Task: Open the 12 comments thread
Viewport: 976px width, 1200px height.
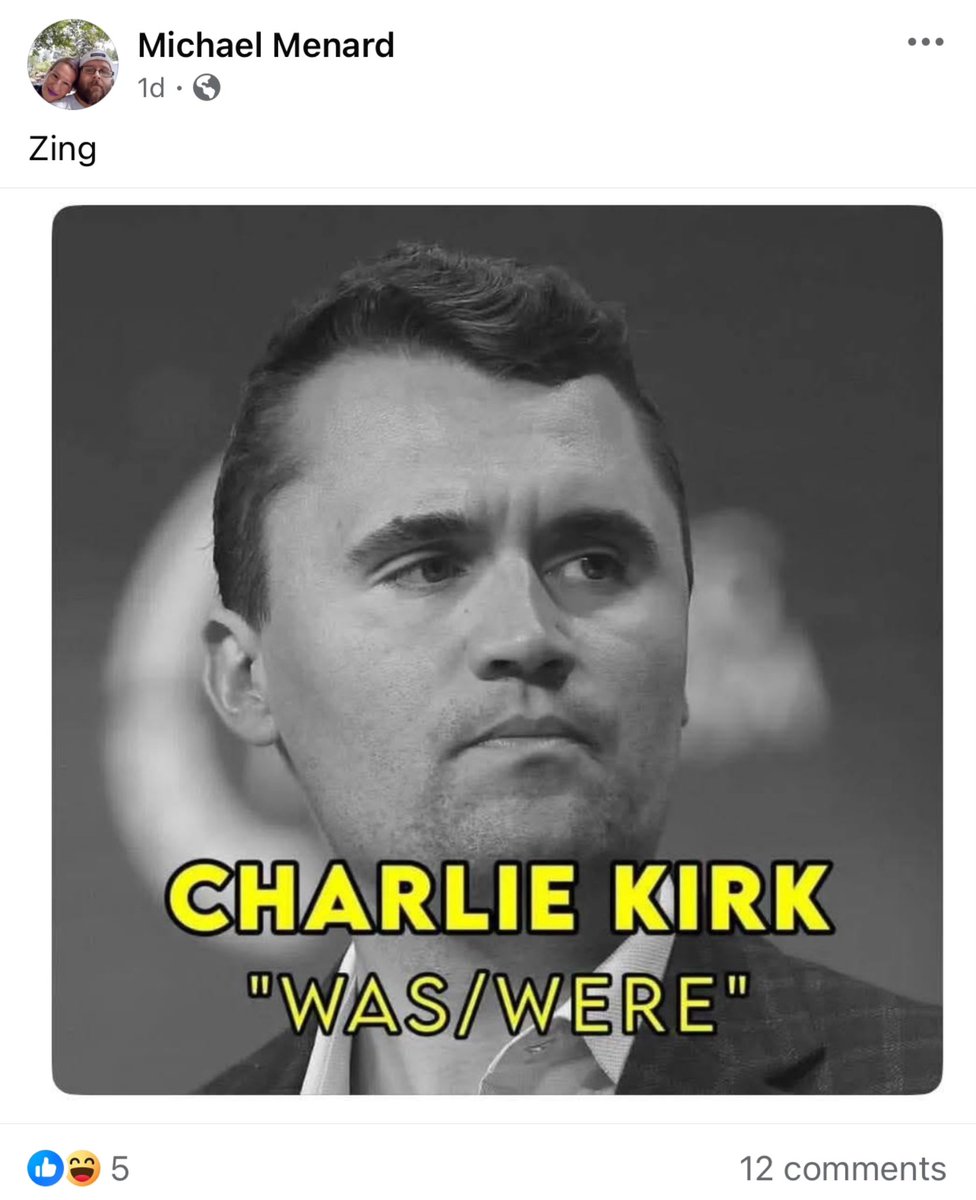Action: tap(842, 1168)
